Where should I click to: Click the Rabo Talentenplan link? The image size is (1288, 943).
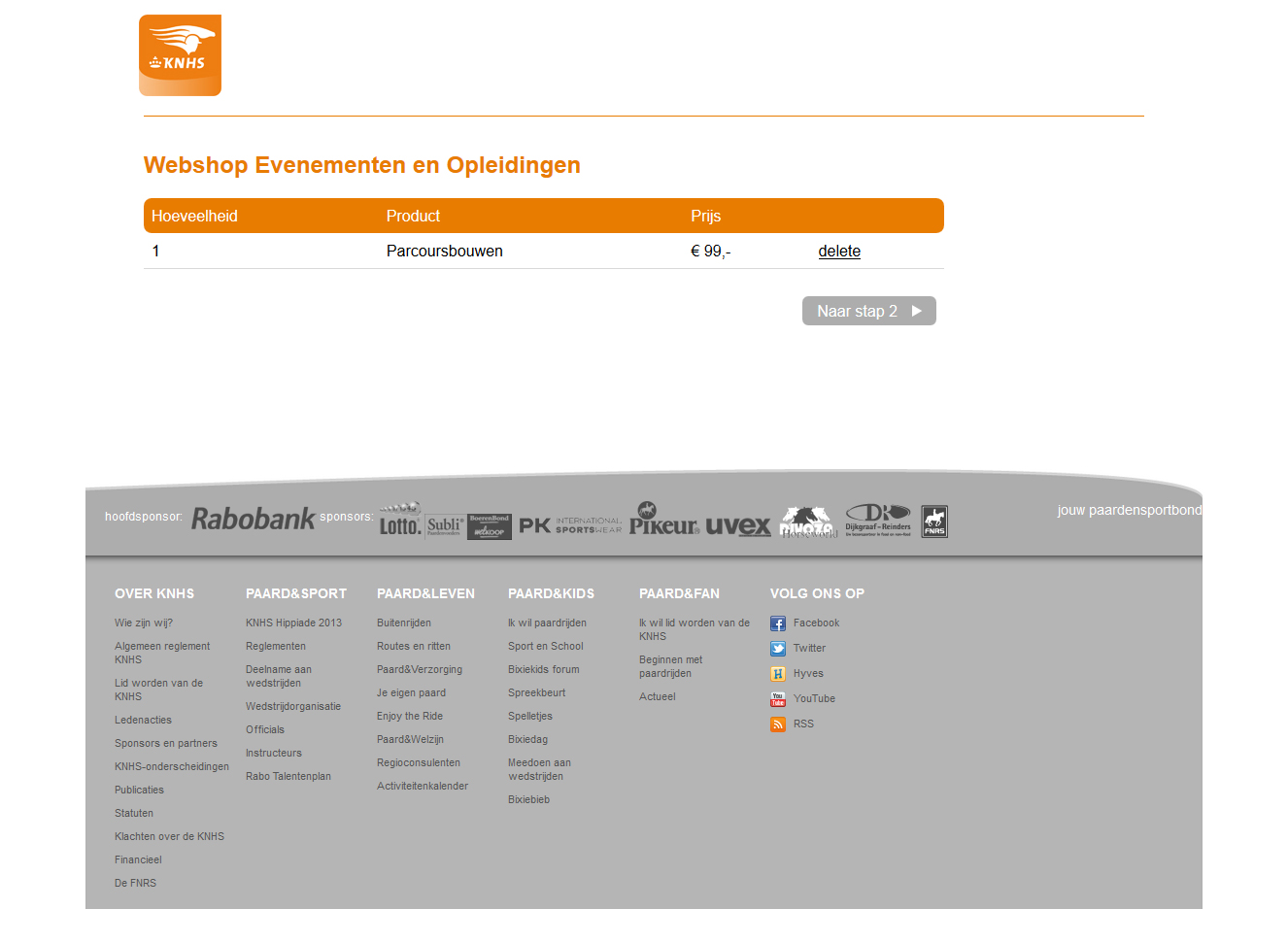pos(288,777)
